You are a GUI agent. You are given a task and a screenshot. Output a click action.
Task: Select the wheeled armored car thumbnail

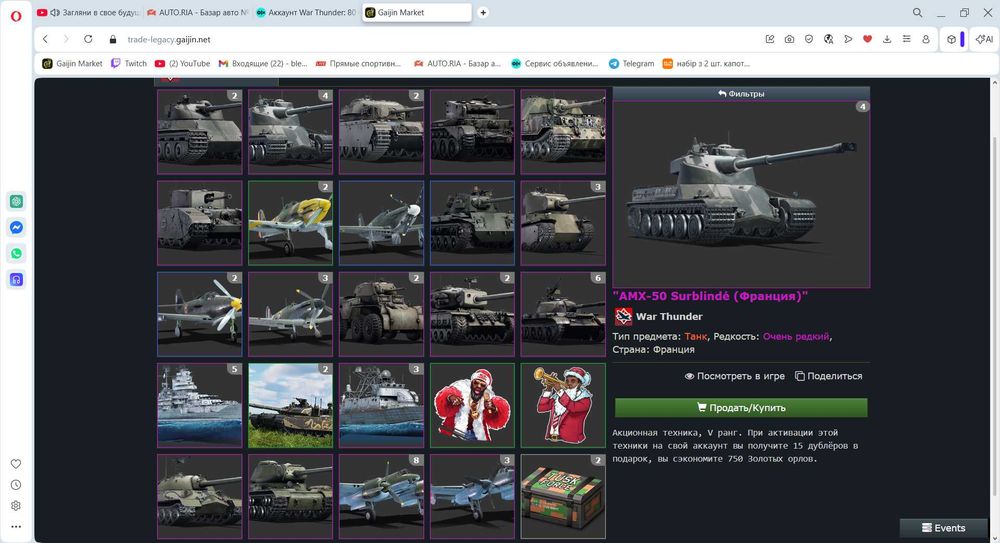coord(381,314)
